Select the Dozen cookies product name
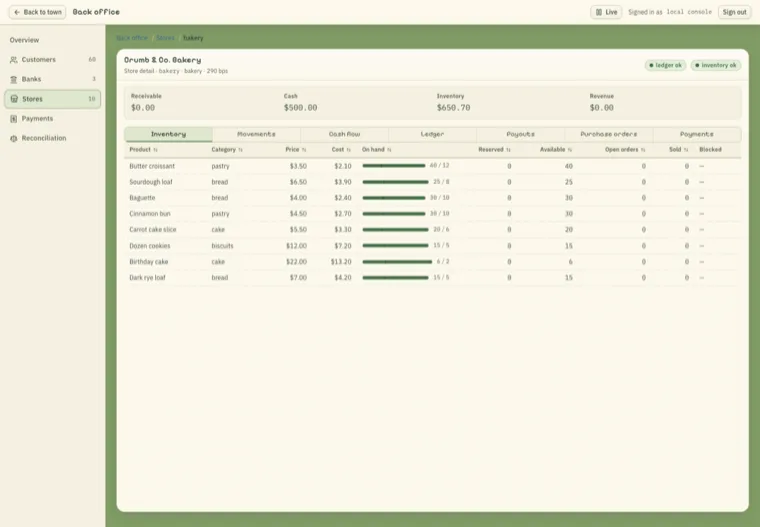This screenshot has height=527, width=760. pos(150,246)
